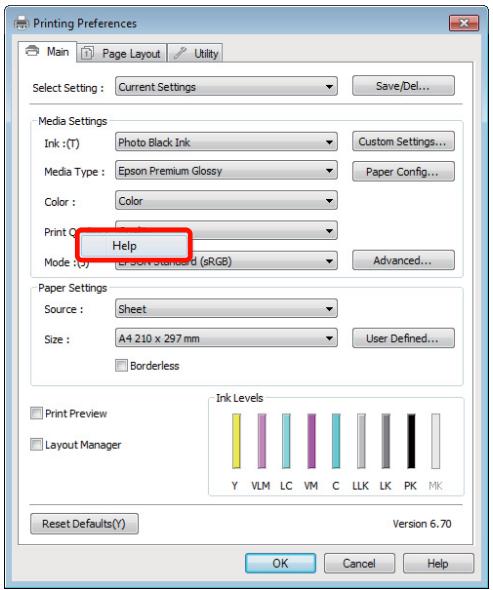The height and width of the screenshot is (590, 493).
Task: Close the Printing Preferences dialog
Action: coord(464,23)
